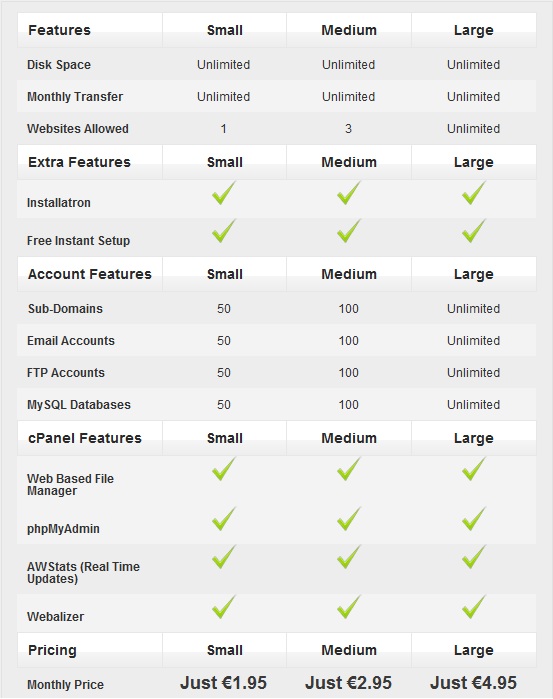Click the Installatron checkmark under Small
Viewport: 553px width, 699px height.
223,193
